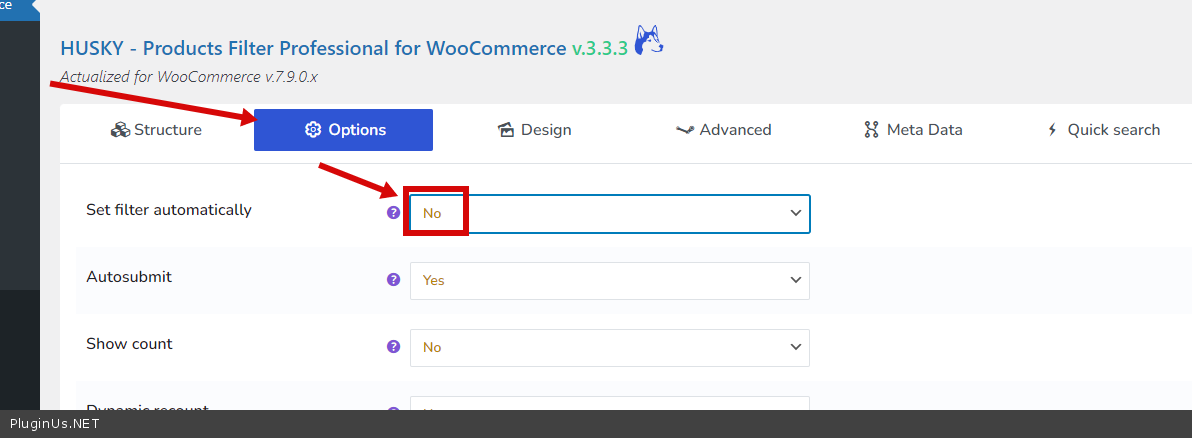This screenshot has height=438, width=1192.
Task: Click the cubes icon on Structure tab
Action: 120,130
